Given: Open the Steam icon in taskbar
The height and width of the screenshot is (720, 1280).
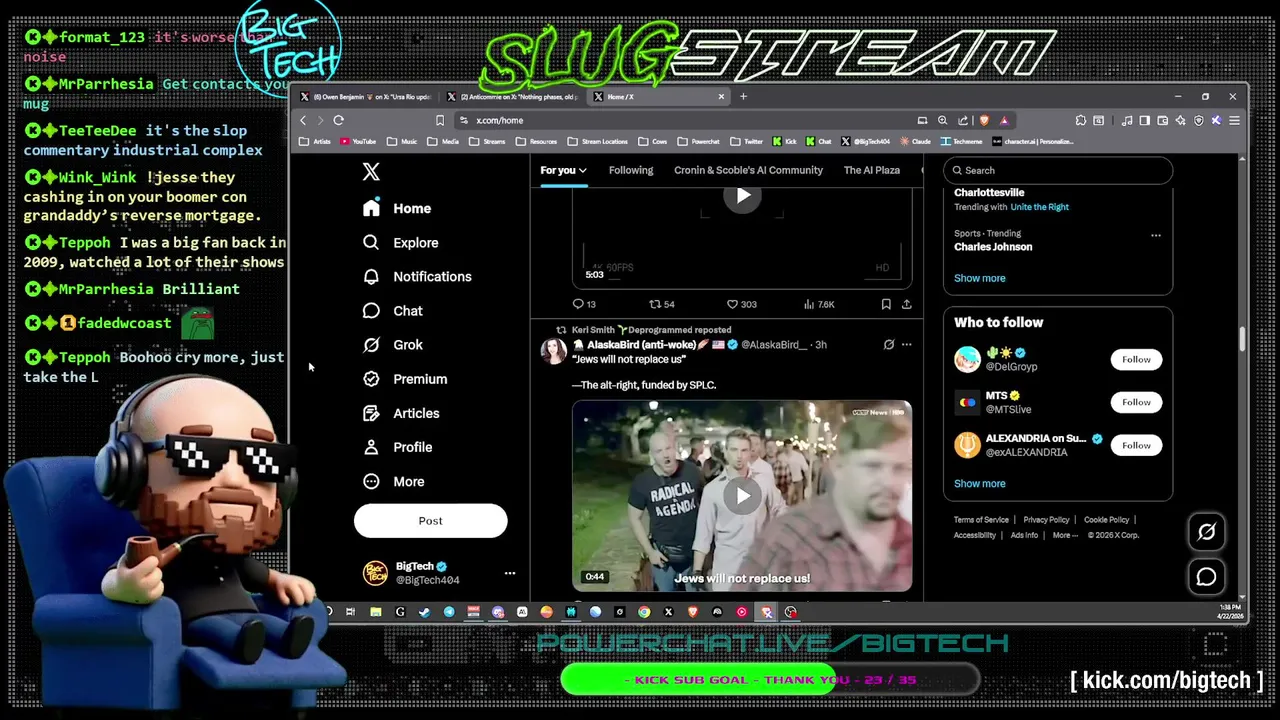Looking at the screenshot, I should click(x=425, y=612).
